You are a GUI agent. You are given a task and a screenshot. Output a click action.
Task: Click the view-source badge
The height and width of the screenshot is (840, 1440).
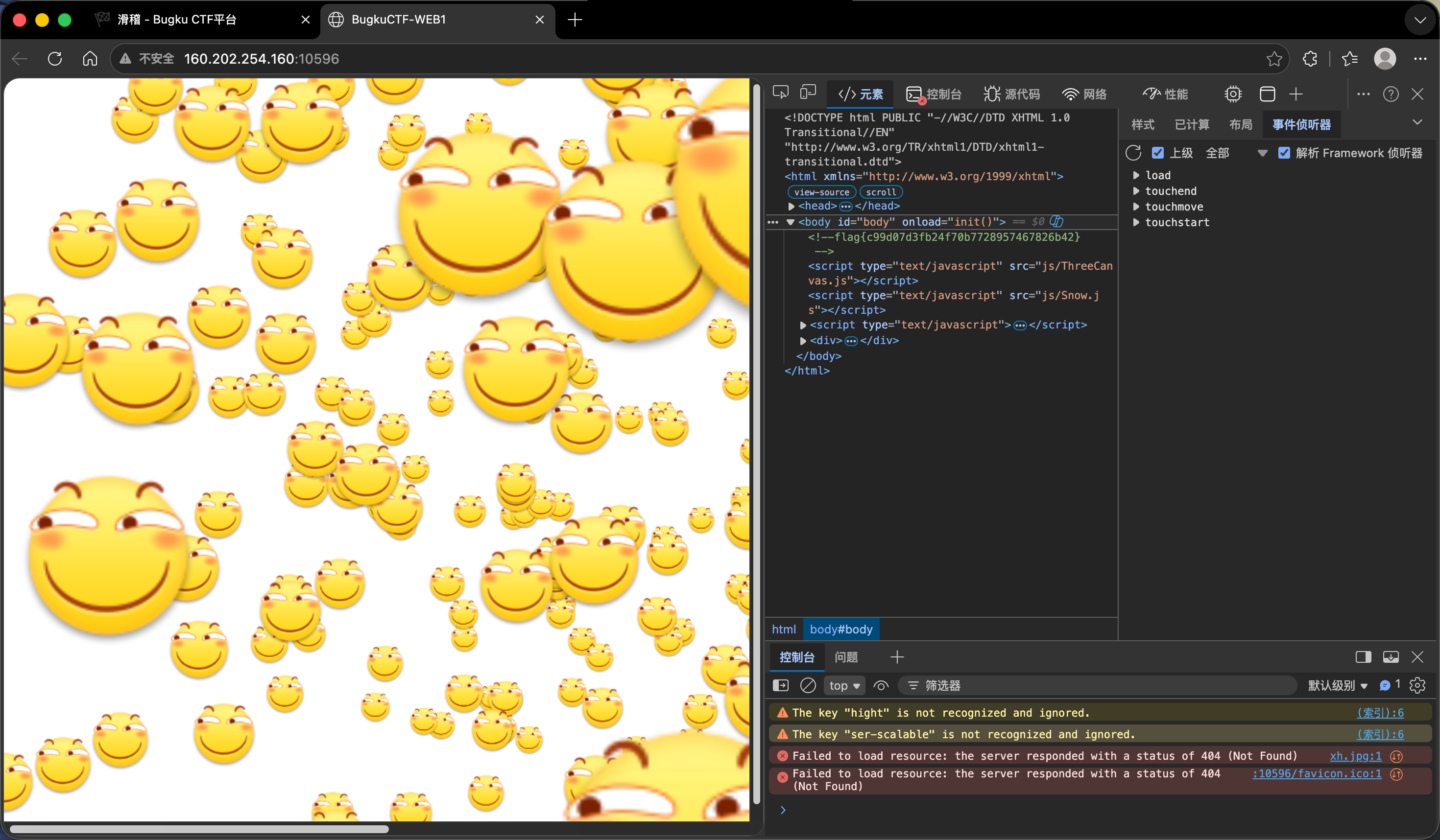(822, 192)
